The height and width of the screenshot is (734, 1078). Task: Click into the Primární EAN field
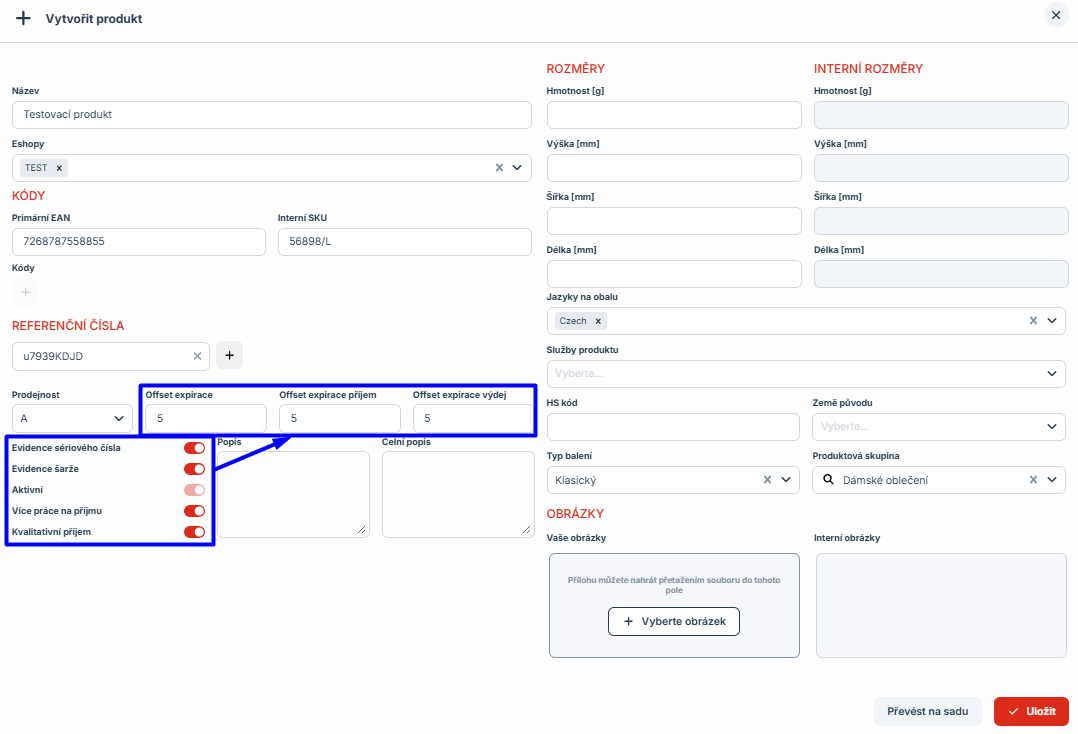point(138,242)
